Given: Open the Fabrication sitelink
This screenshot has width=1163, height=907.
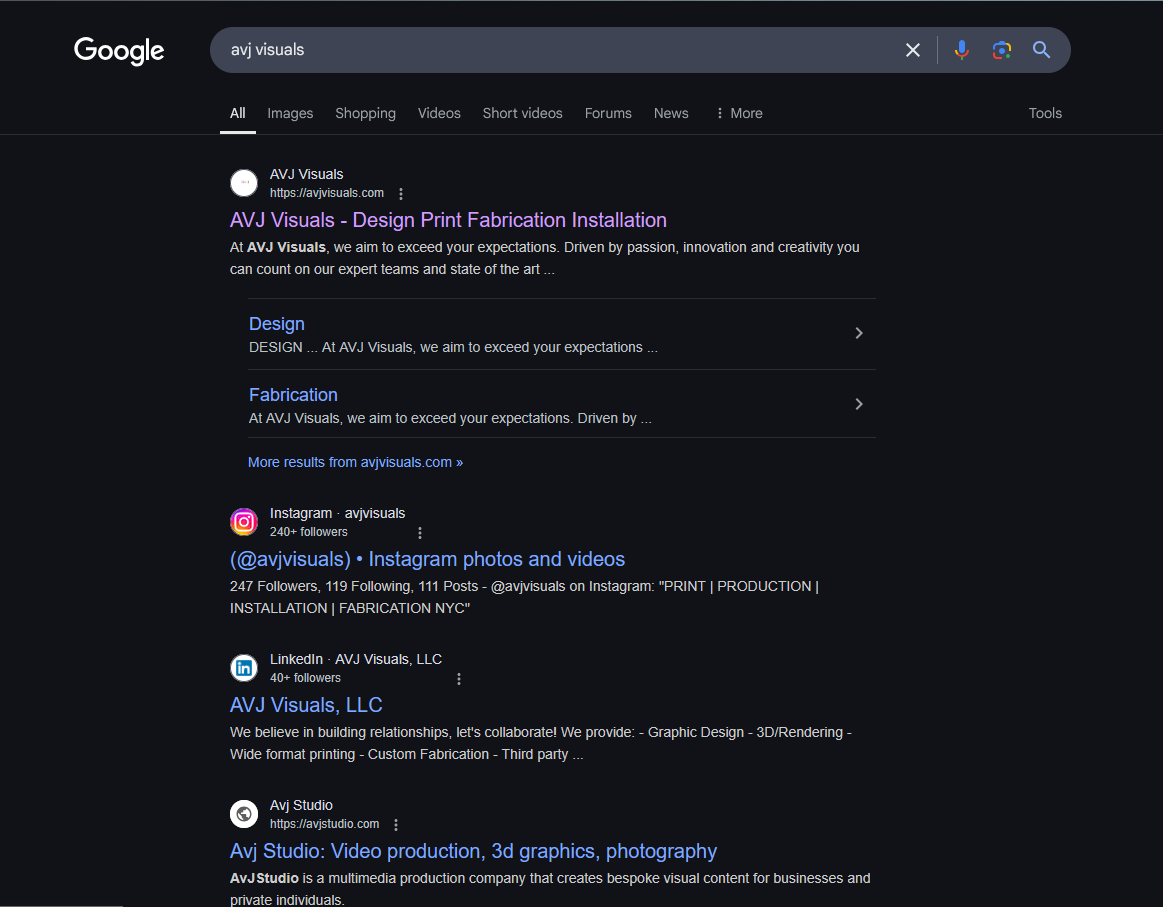Looking at the screenshot, I should 293,395.
